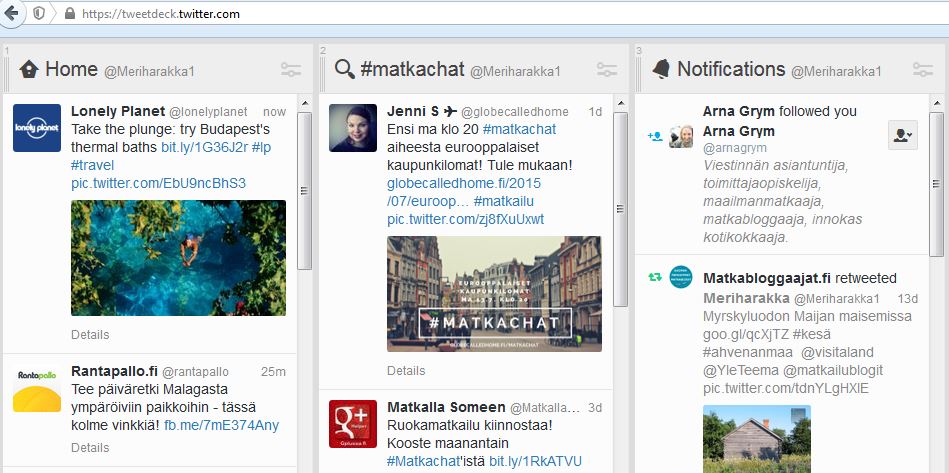Open the #MATKACHAT city street image
The image size is (949, 473).
coord(494,293)
